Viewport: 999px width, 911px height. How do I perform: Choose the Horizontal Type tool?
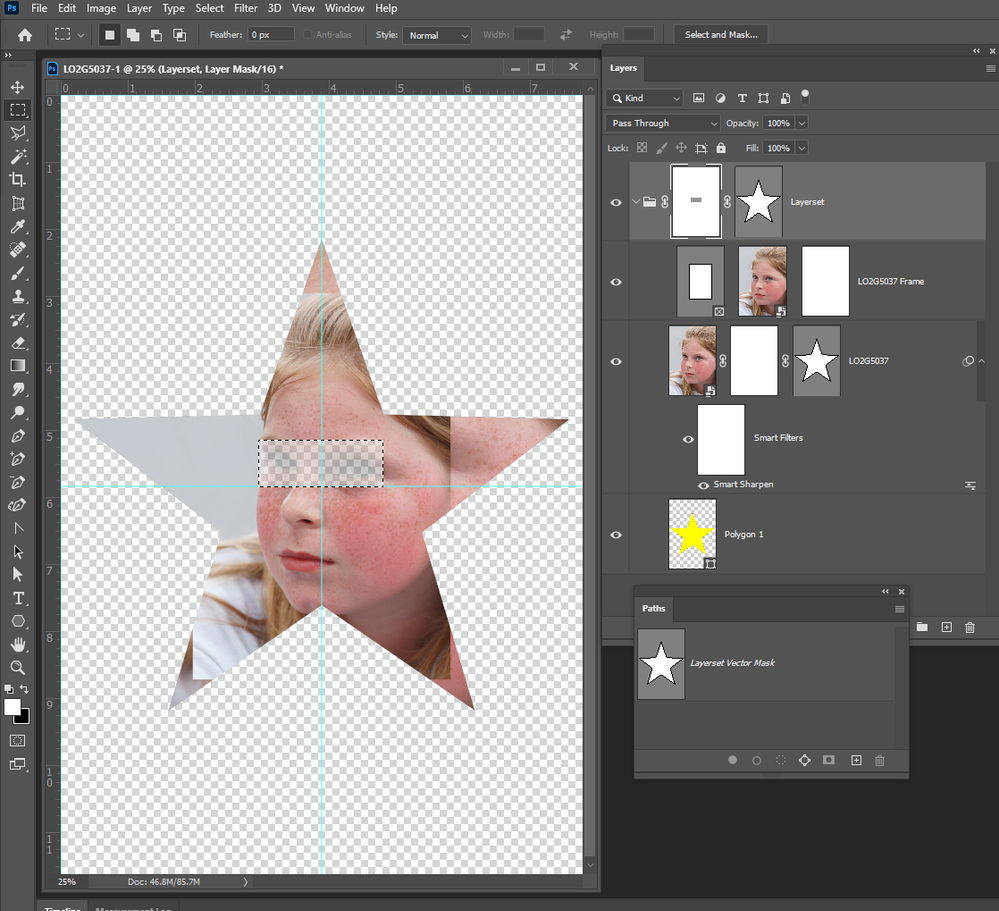tap(18, 598)
